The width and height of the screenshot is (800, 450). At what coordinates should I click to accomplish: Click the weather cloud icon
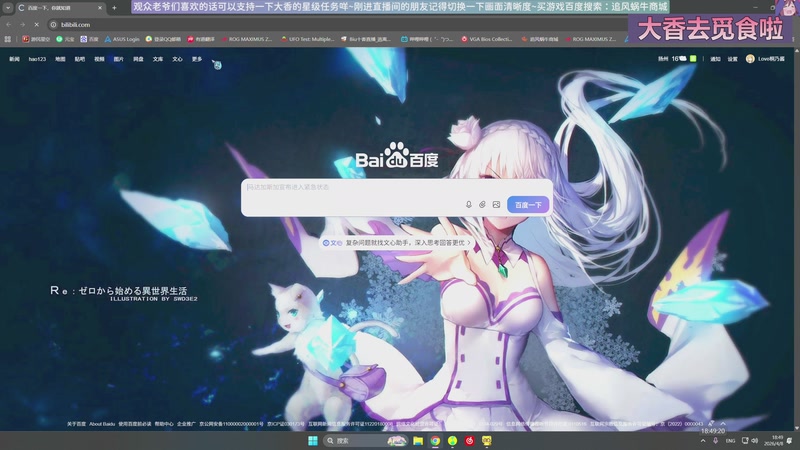tap(683, 59)
